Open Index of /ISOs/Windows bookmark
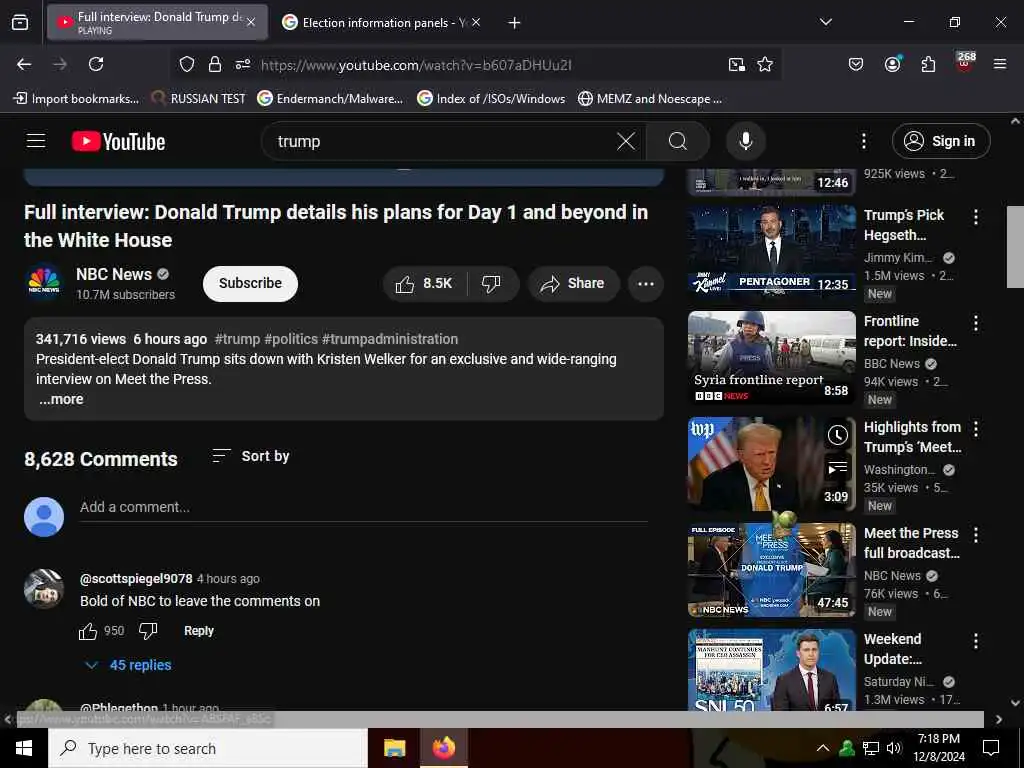Image resolution: width=1024 pixels, height=768 pixels. pos(491,99)
